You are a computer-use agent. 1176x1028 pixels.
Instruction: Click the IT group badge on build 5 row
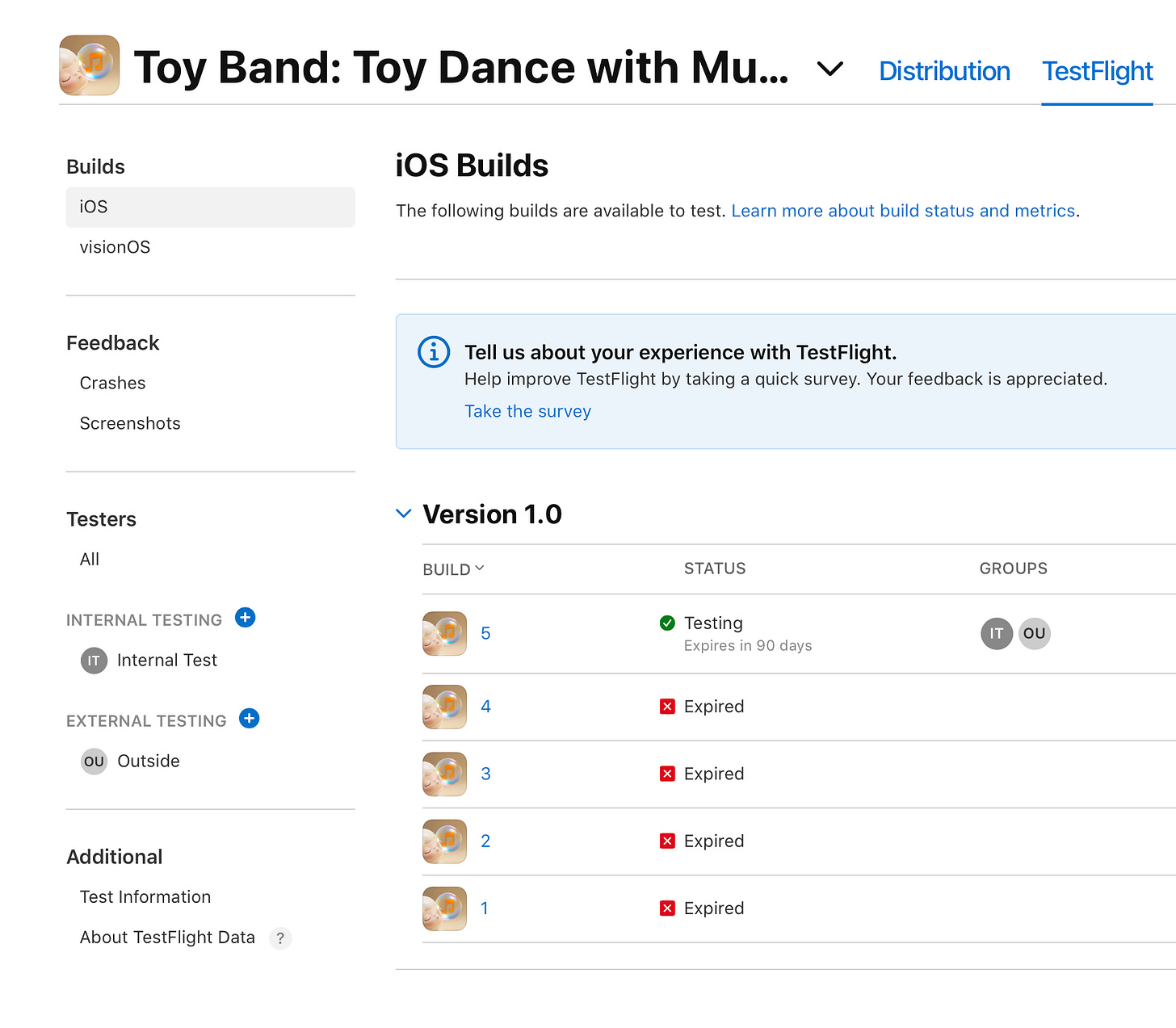tap(996, 634)
